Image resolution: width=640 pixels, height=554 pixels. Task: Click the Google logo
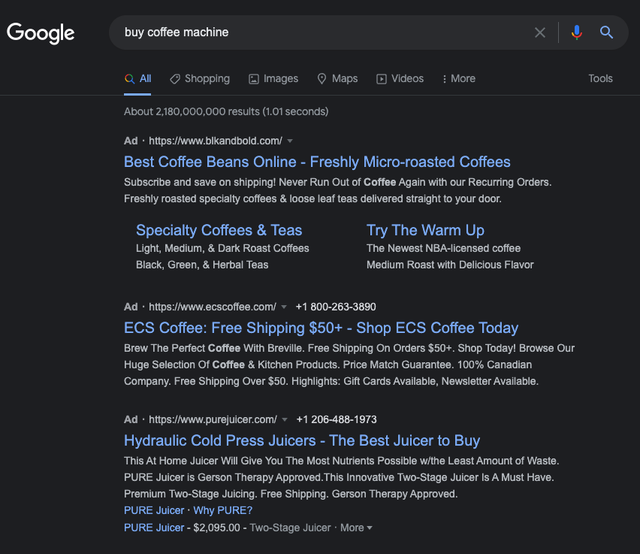coord(40,33)
